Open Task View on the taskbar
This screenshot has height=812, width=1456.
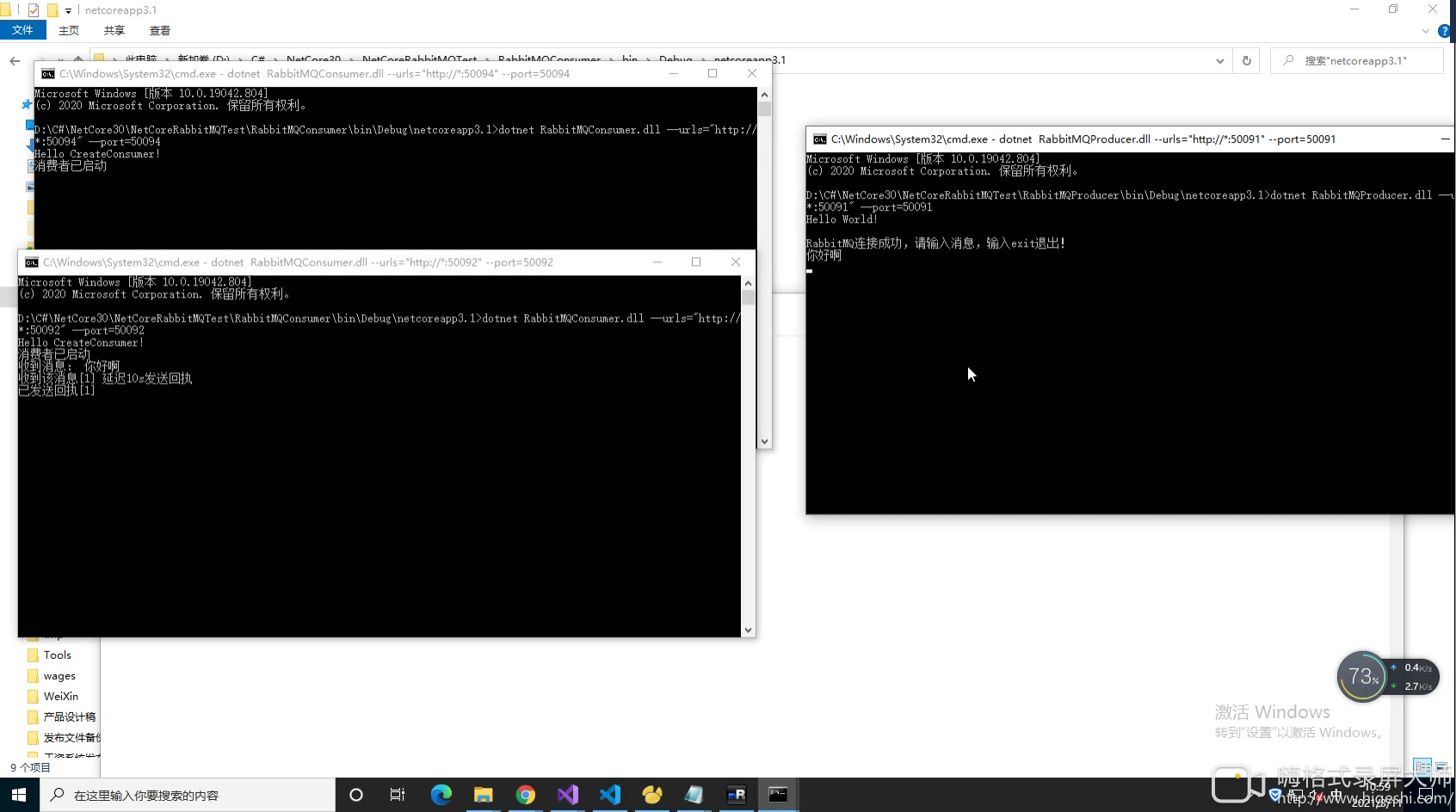398,795
